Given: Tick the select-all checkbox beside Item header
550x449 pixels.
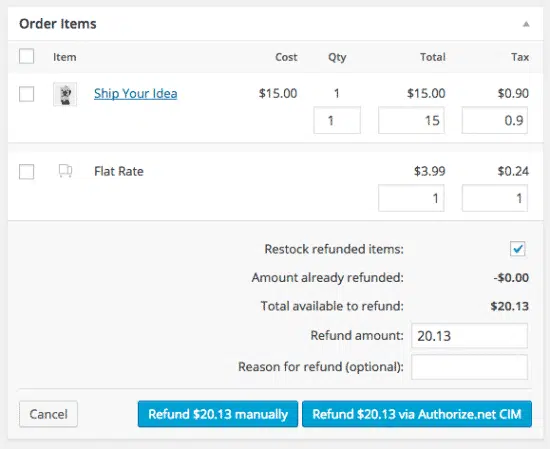Looking at the screenshot, I should coord(27,56).
